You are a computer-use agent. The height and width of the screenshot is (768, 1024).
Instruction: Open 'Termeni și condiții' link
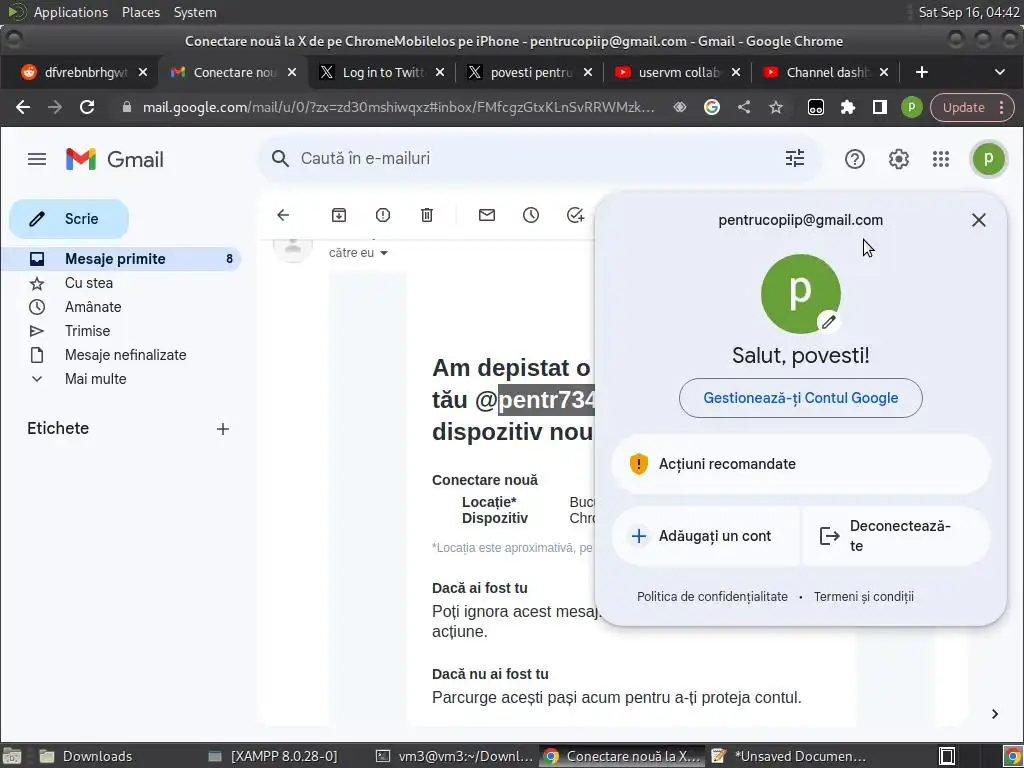point(863,597)
